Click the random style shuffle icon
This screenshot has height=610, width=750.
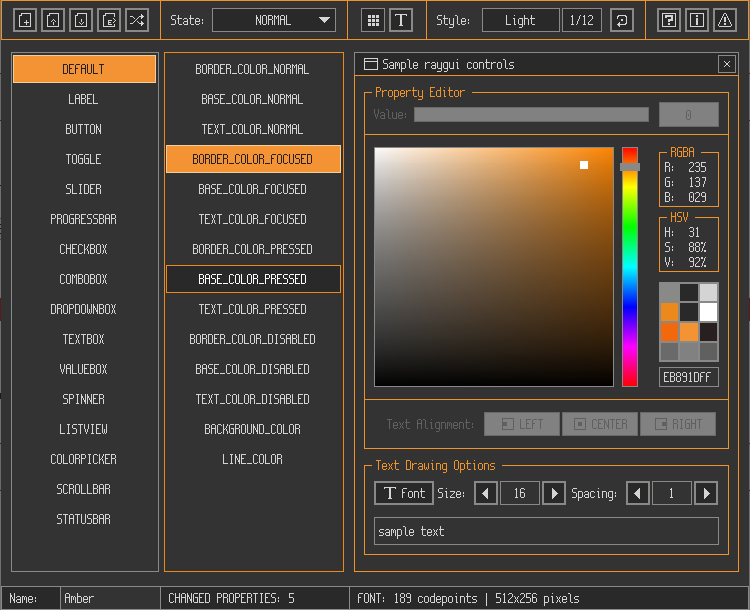pyautogui.click(x=137, y=20)
